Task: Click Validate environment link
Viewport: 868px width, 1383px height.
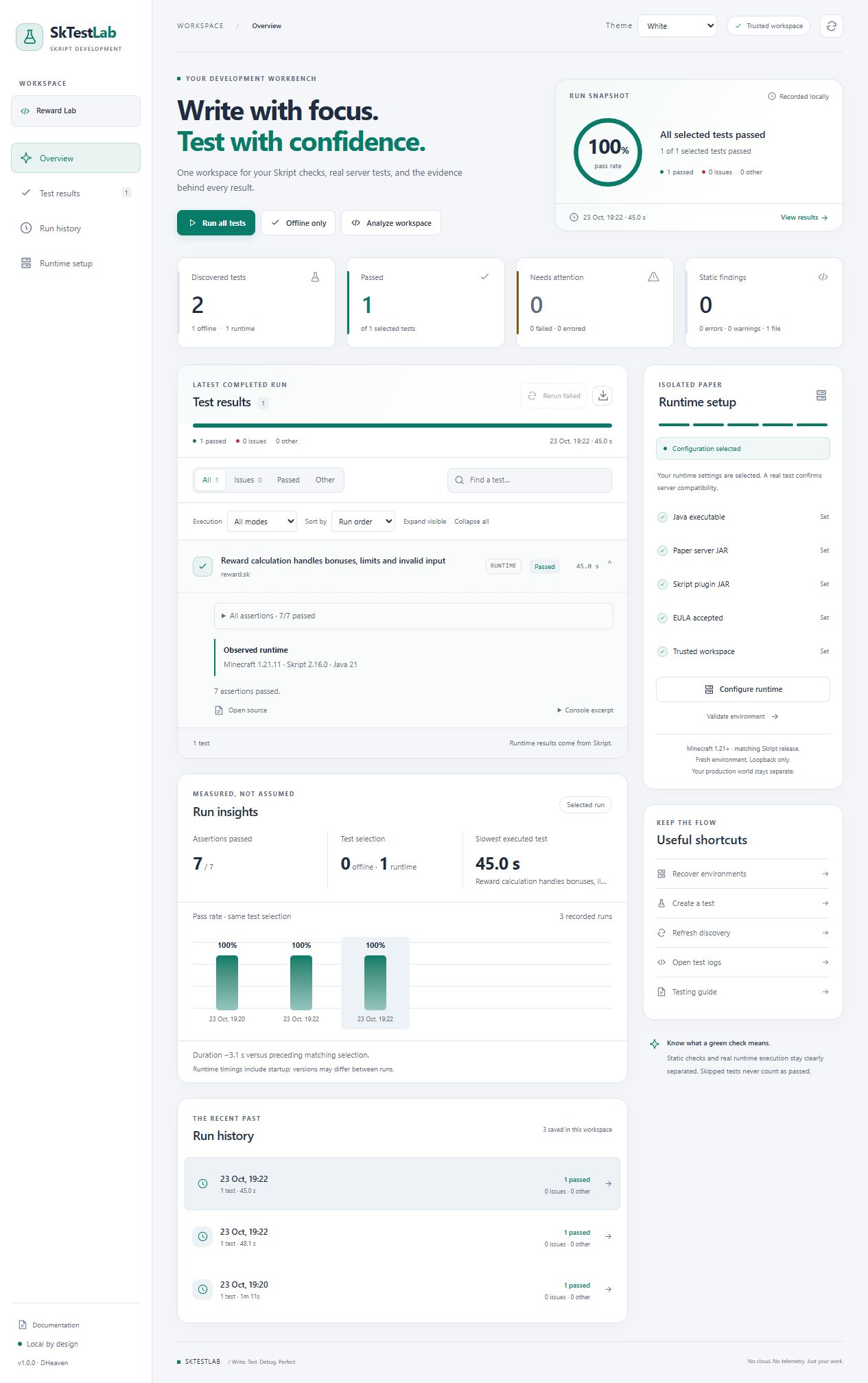Action: click(x=742, y=717)
